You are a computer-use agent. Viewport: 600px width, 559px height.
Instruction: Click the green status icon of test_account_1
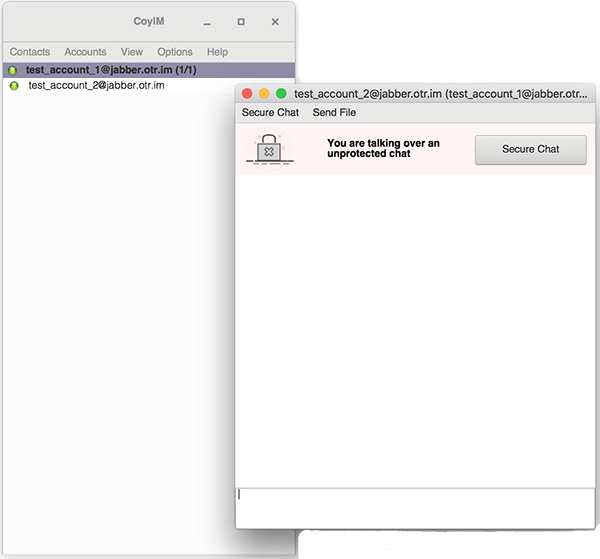pyautogui.click(x=14, y=71)
